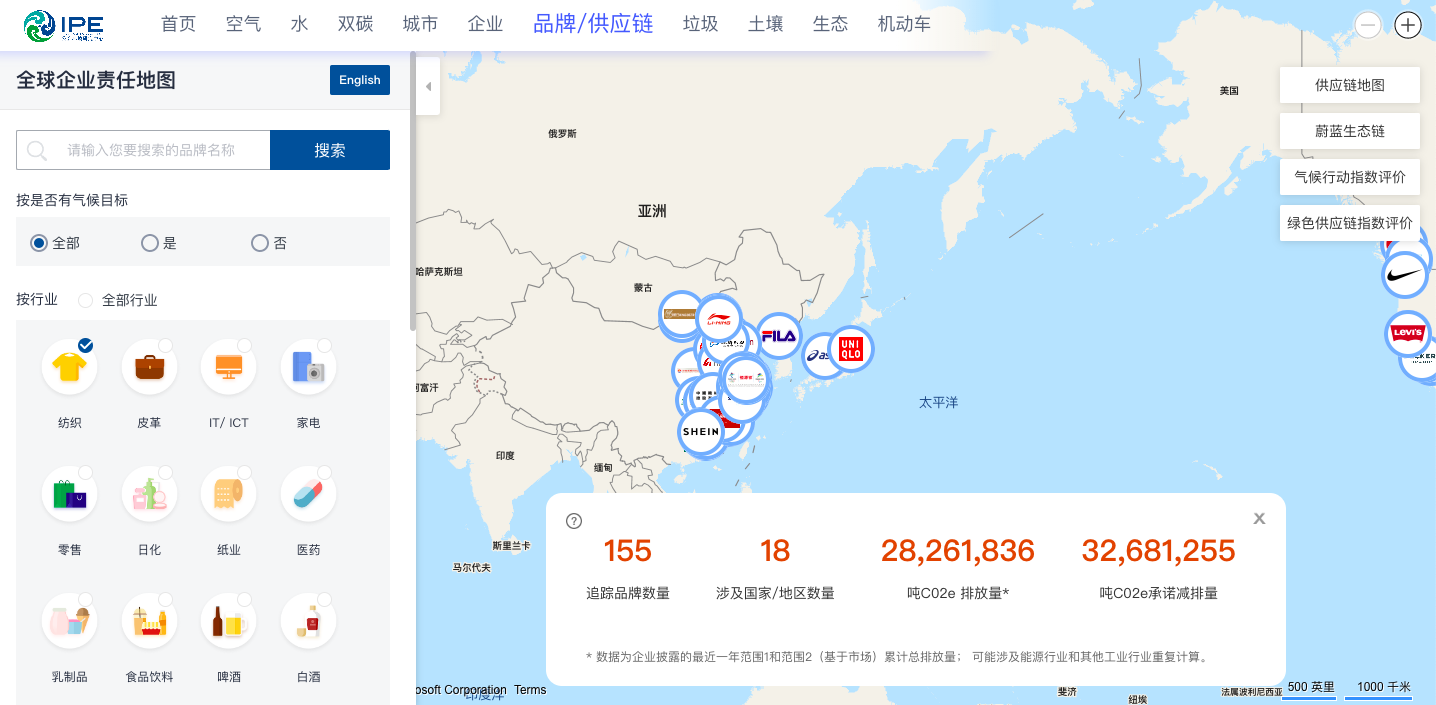Viewport: 1436px width, 705px height.
Task: Click the 全球企业责任地图 panel title
Action: point(96,80)
